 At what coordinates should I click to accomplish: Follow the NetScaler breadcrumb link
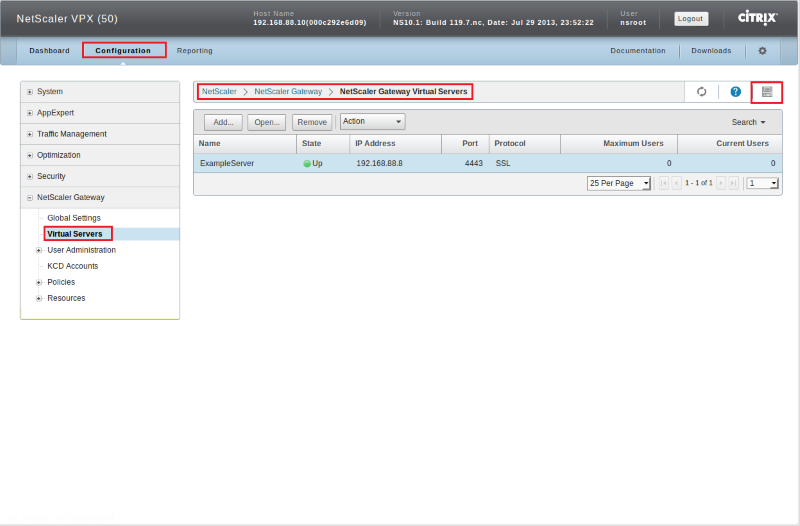(219, 91)
